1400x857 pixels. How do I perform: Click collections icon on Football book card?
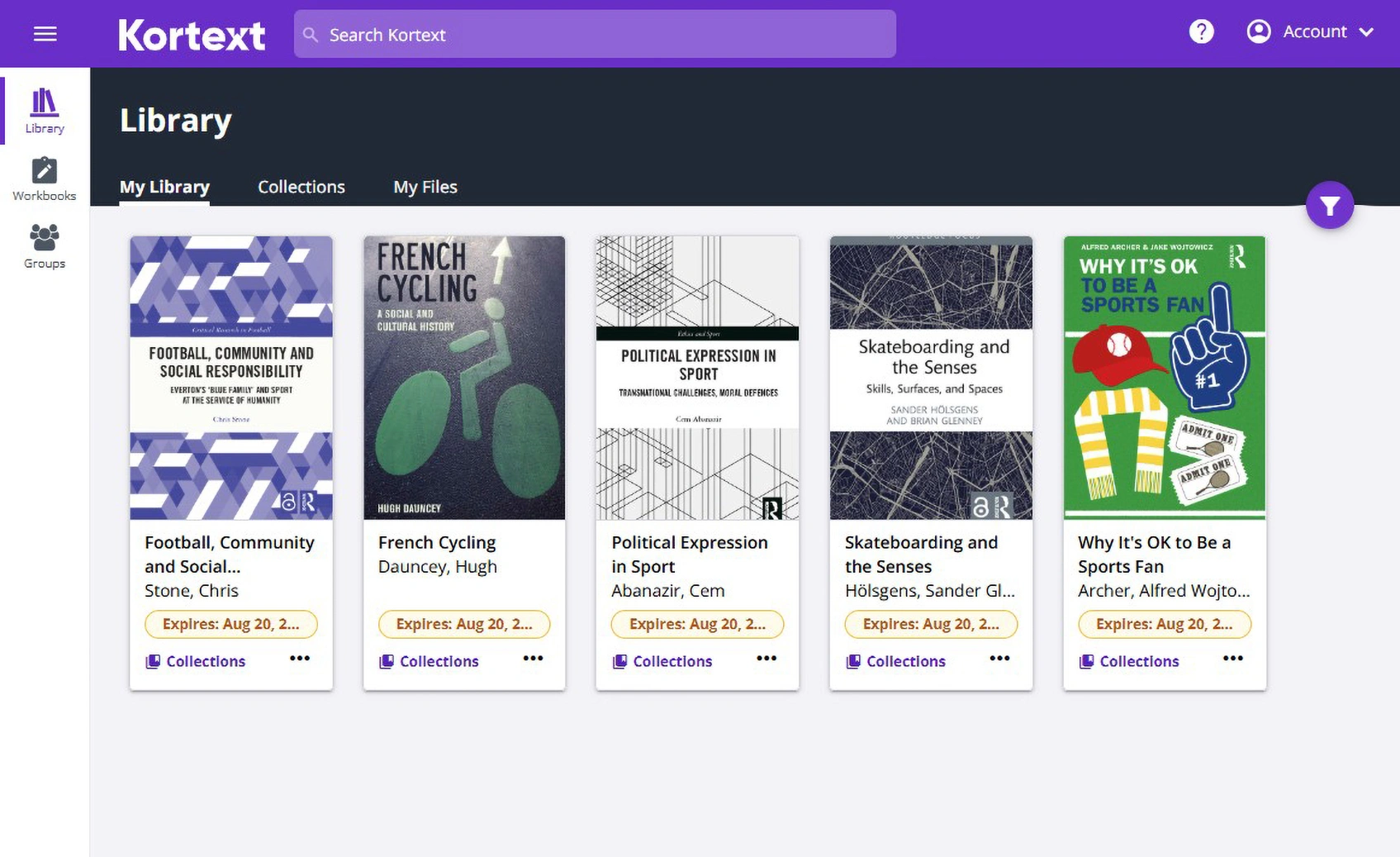(x=153, y=661)
